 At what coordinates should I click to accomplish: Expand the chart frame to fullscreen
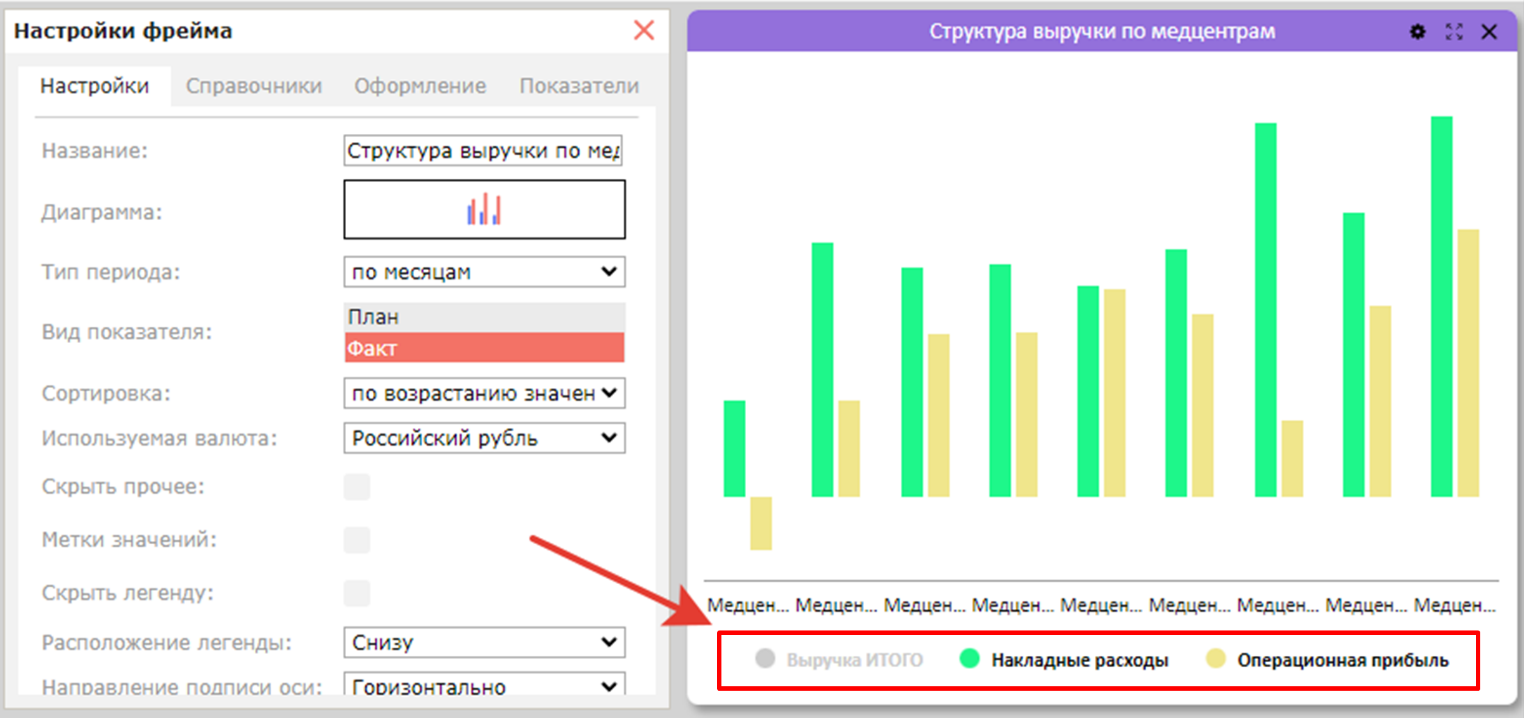(x=1454, y=32)
